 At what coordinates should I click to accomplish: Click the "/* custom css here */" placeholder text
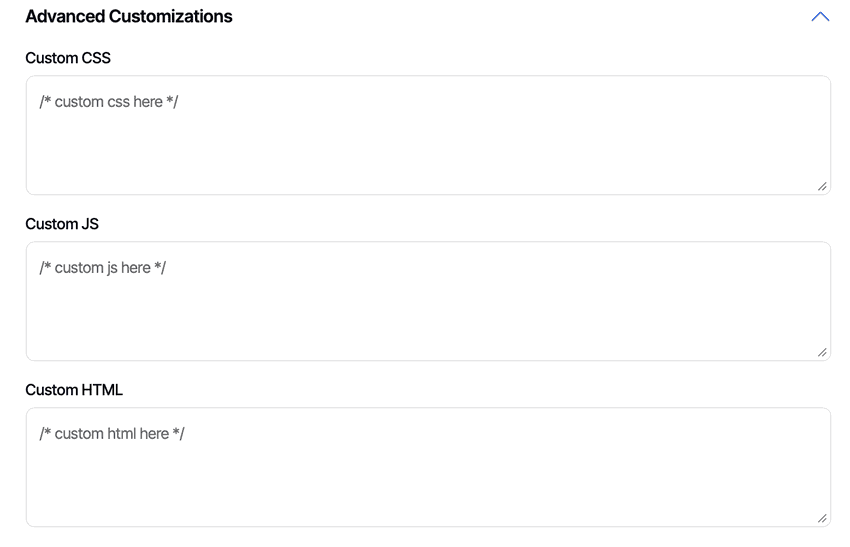click(109, 102)
